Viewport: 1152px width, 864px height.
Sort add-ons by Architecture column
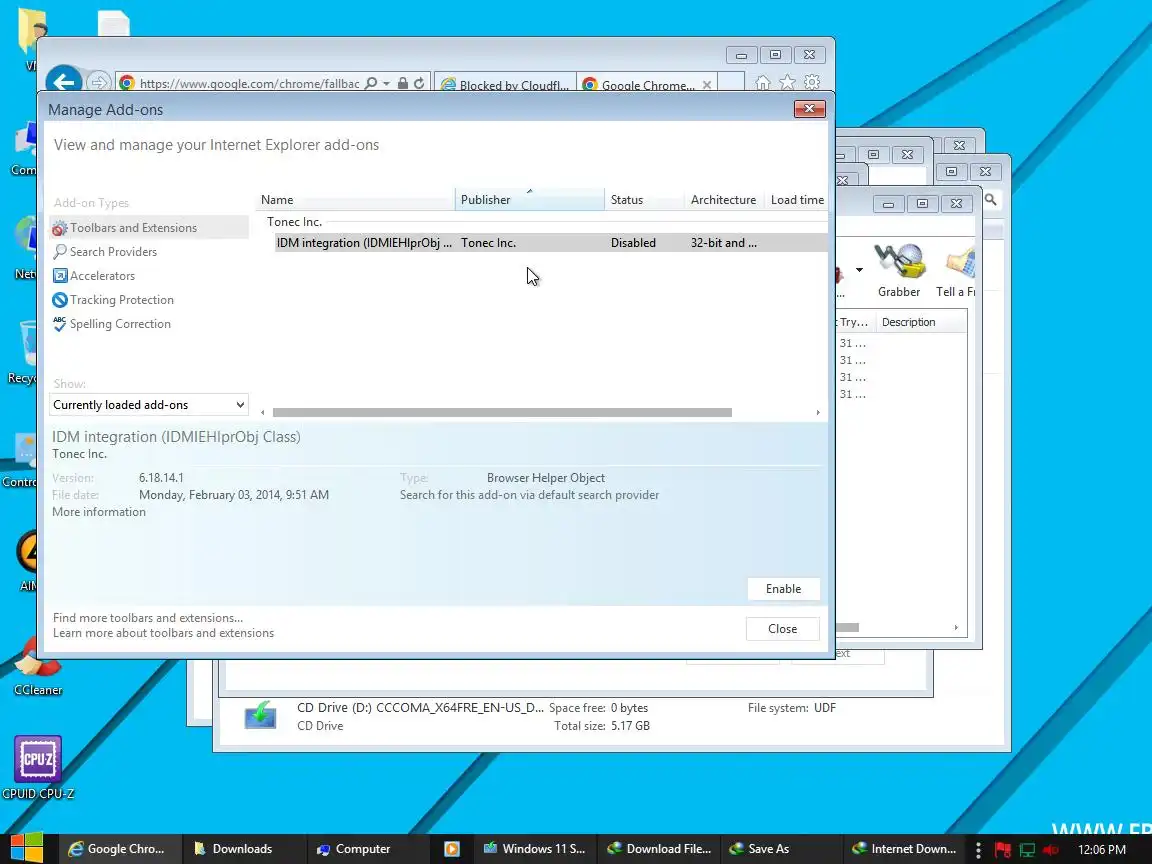tap(723, 200)
